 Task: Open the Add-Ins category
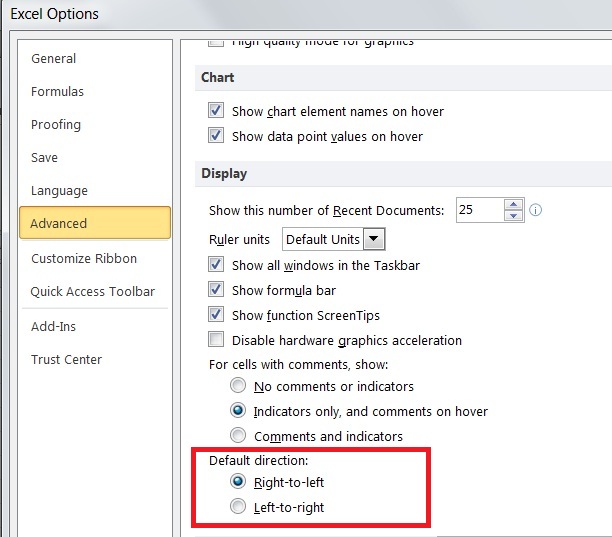click(x=53, y=326)
